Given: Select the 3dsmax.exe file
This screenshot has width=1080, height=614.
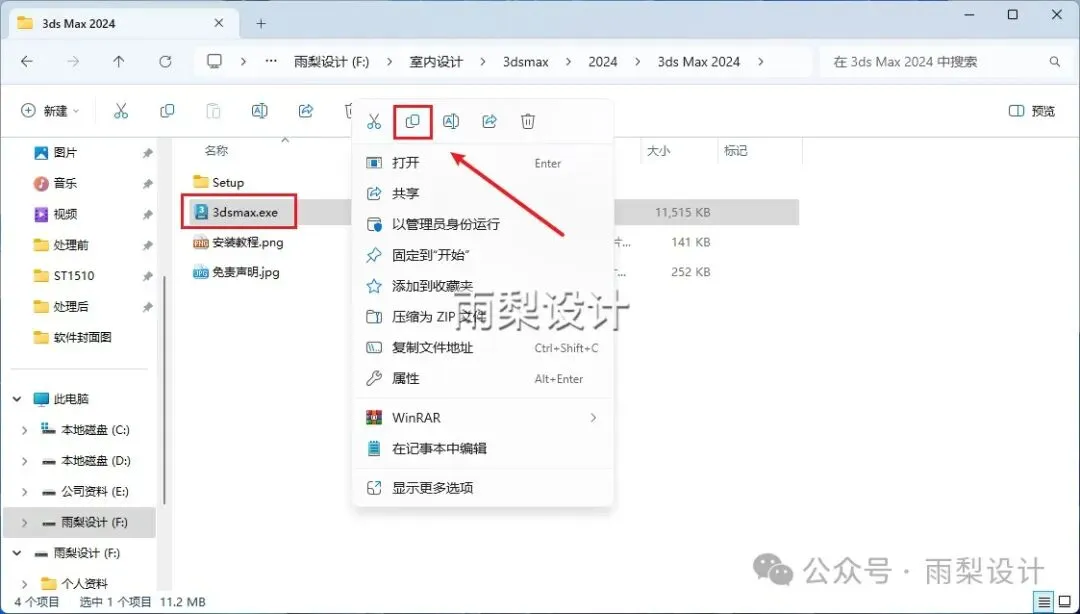Looking at the screenshot, I should tap(238, 212).
